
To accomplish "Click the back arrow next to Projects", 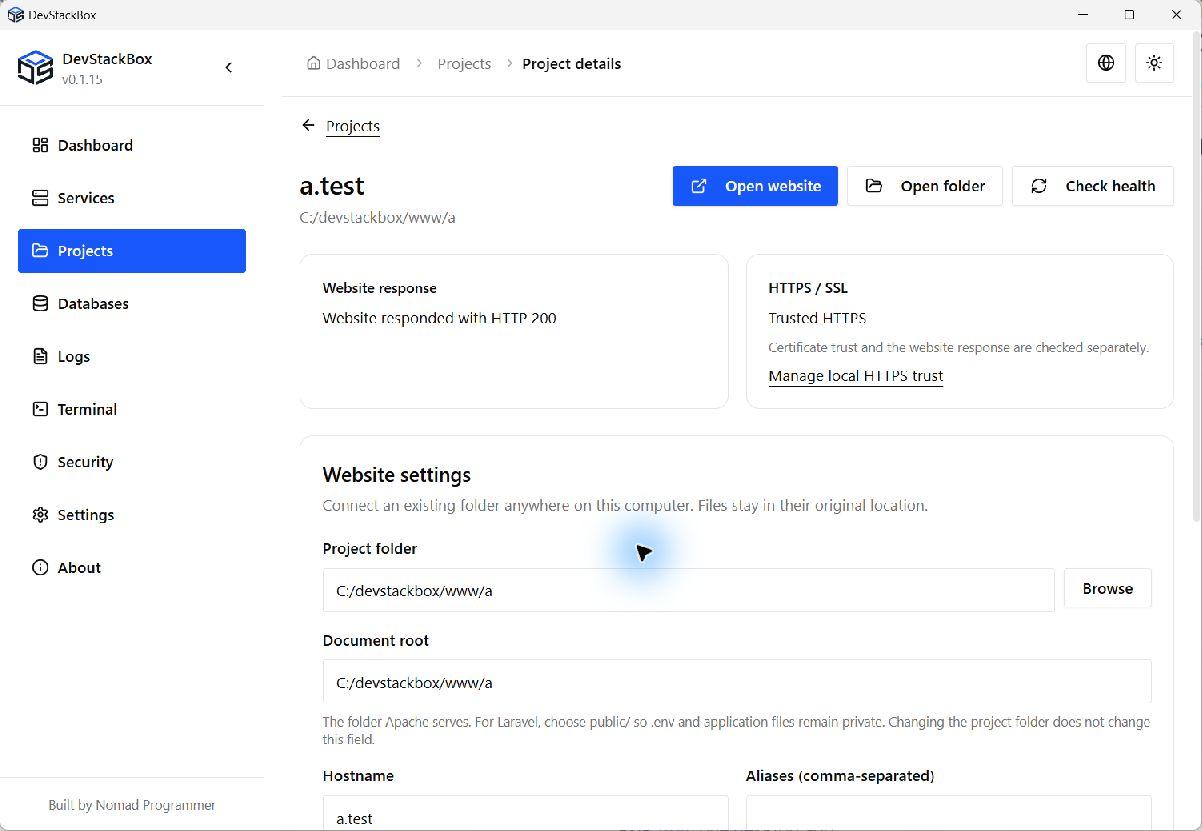I will 308,125.
